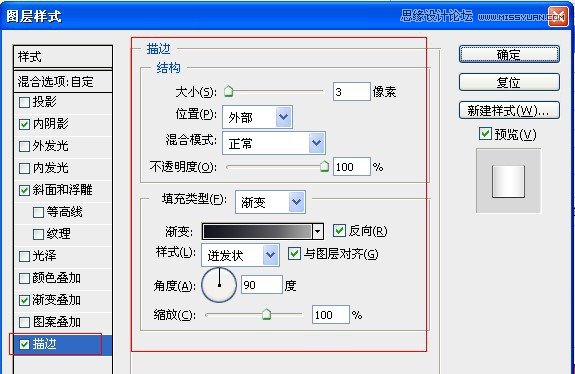Enable the 投影 drop shadow checkbox
The width and height of the screenshot is (575, 374).
24,102
